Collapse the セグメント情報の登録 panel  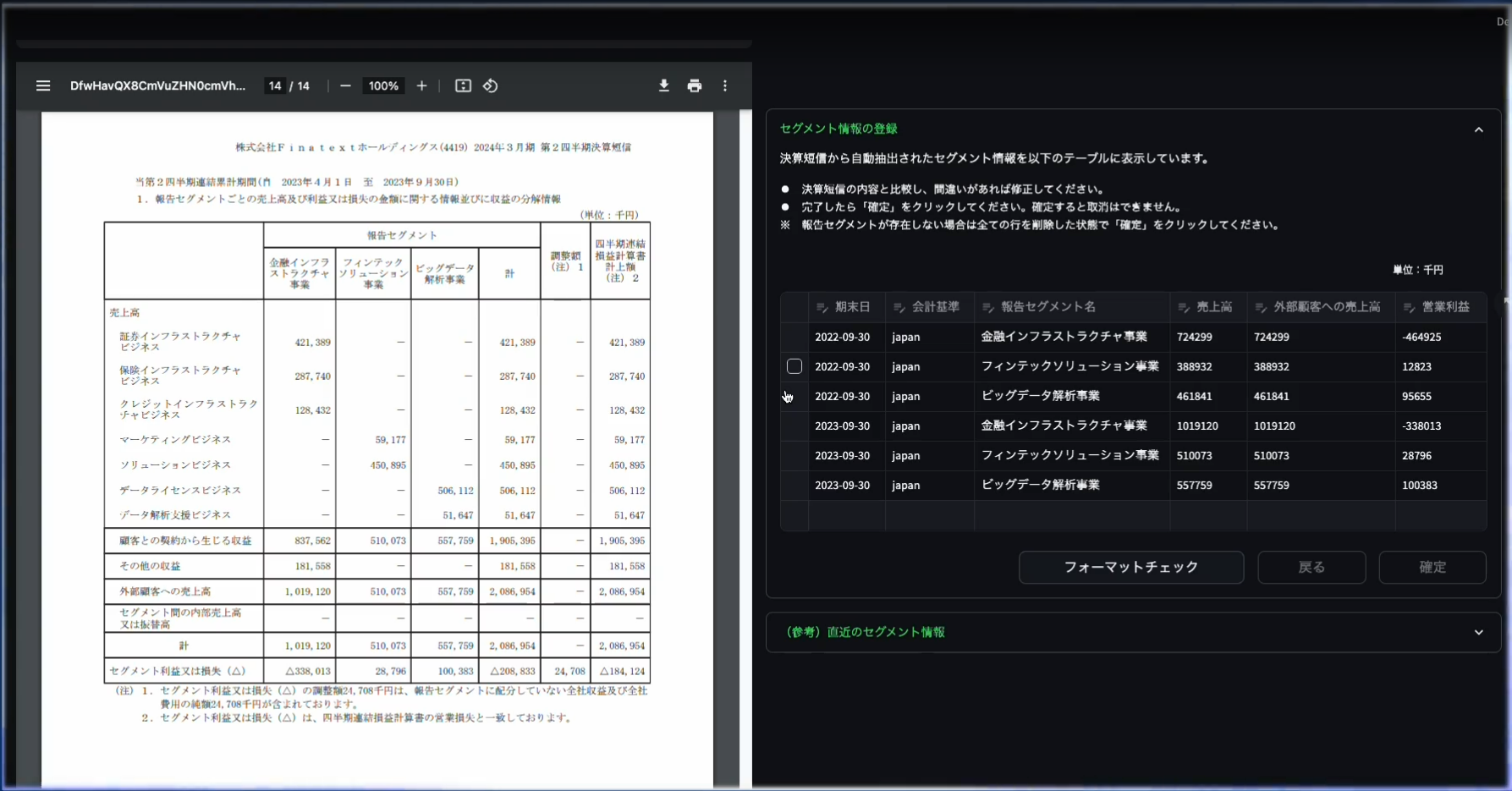(x=1478, y=129)
